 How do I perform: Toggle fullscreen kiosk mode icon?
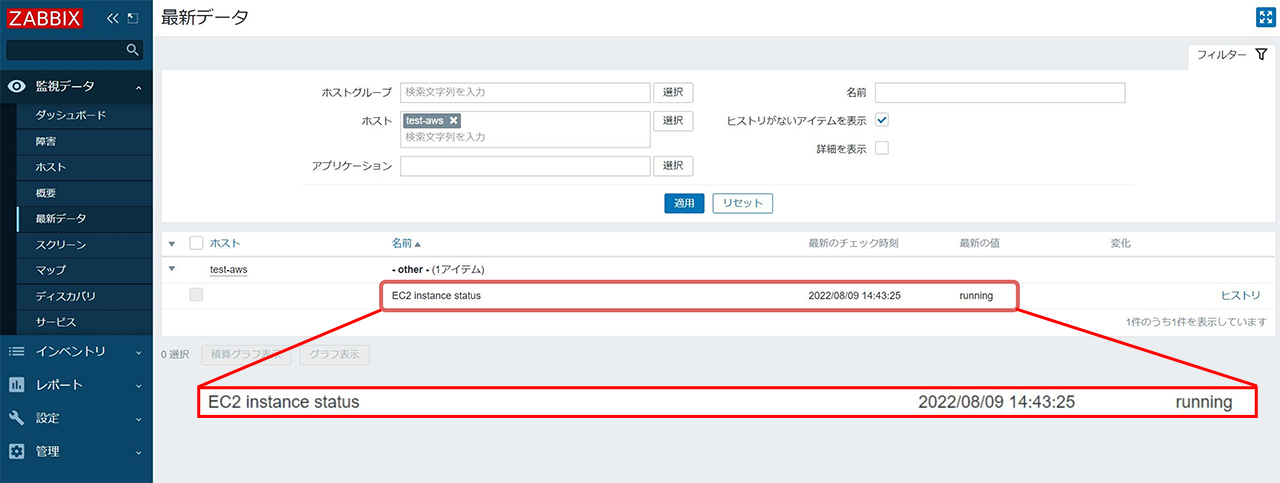(1264, 17)
